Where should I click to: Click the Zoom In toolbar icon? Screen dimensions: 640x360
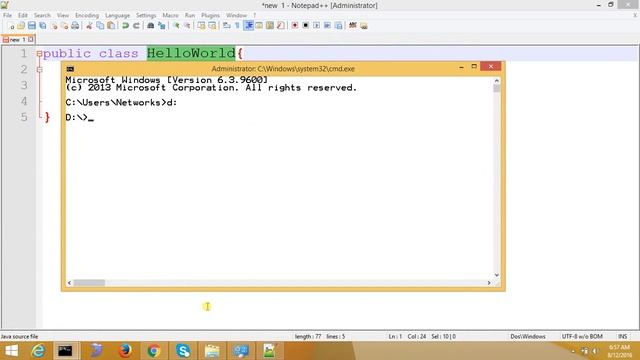point(176,26)
